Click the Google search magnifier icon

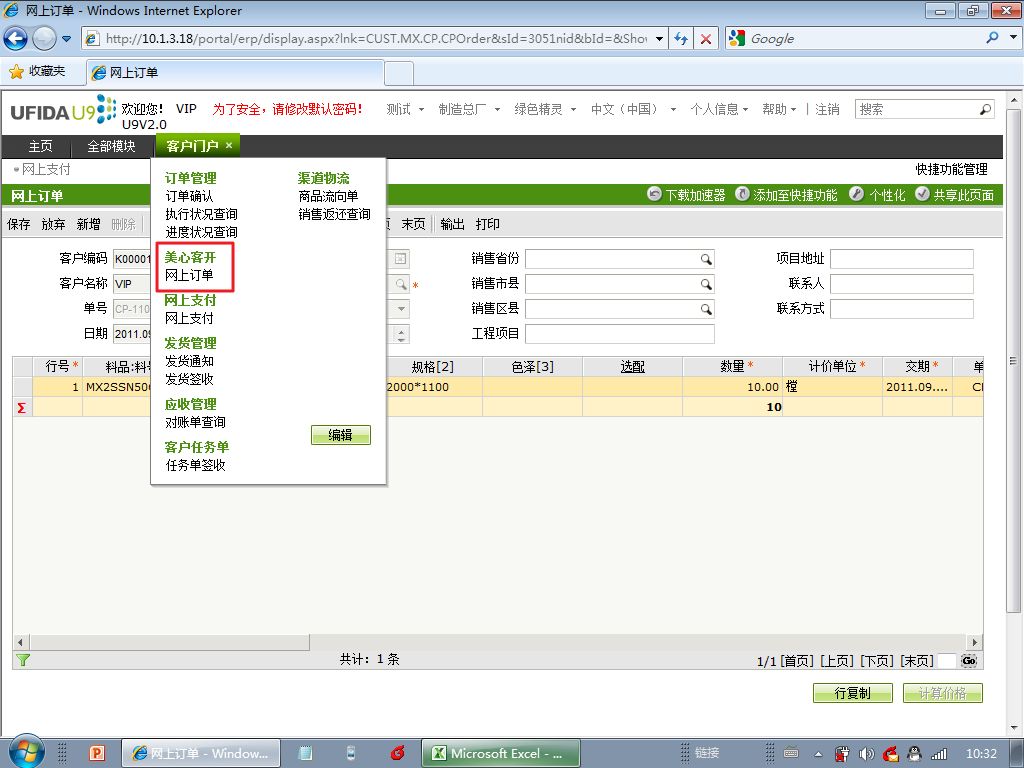point(993,38)
